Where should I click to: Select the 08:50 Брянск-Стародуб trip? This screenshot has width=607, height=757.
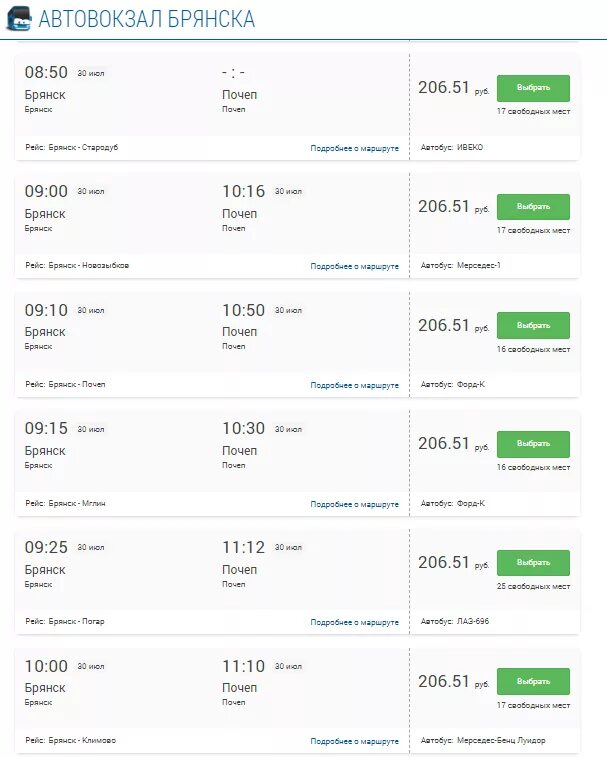(x=533, y=88)
